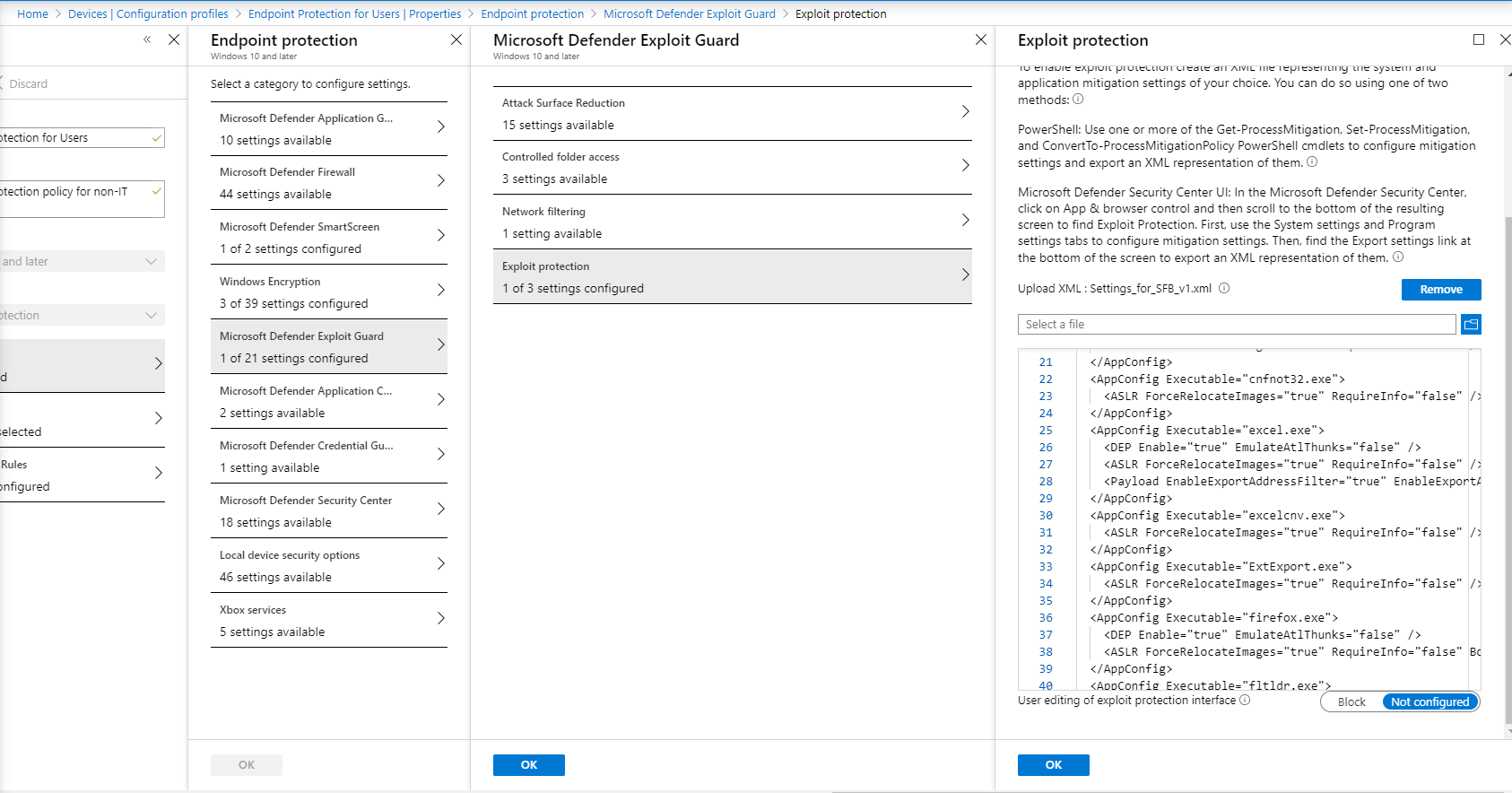Click info icon after Security Center UI paragraph
Screen dimensions: 1512x793
(1398, 257)
